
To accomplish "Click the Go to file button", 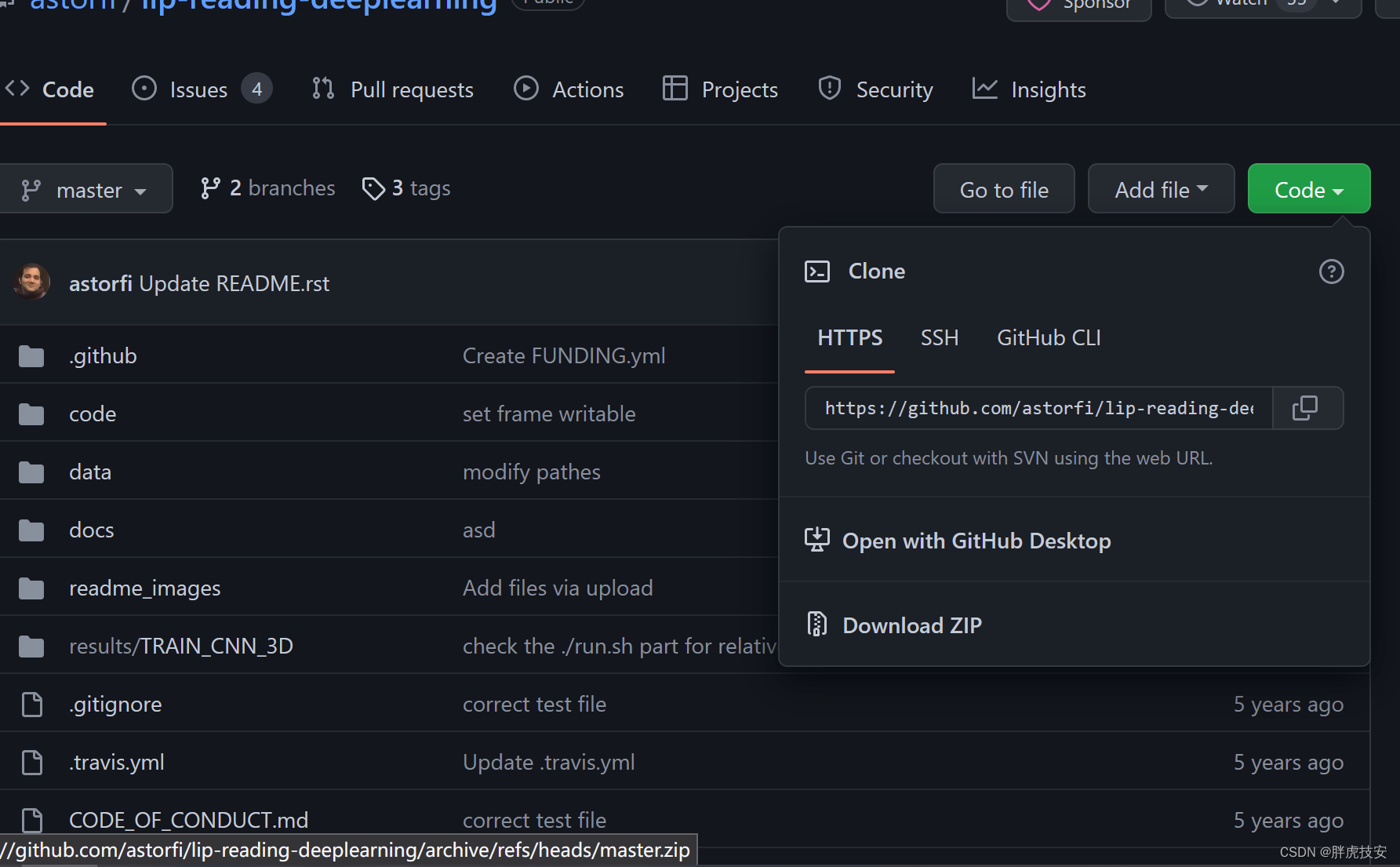I will (x=1004, y=189).
